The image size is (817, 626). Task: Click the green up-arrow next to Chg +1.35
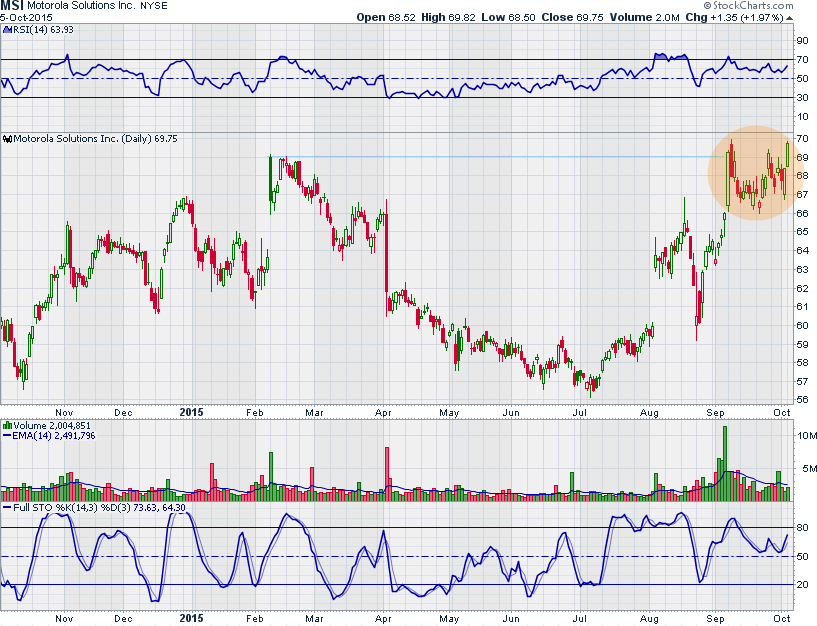point(790,18)
